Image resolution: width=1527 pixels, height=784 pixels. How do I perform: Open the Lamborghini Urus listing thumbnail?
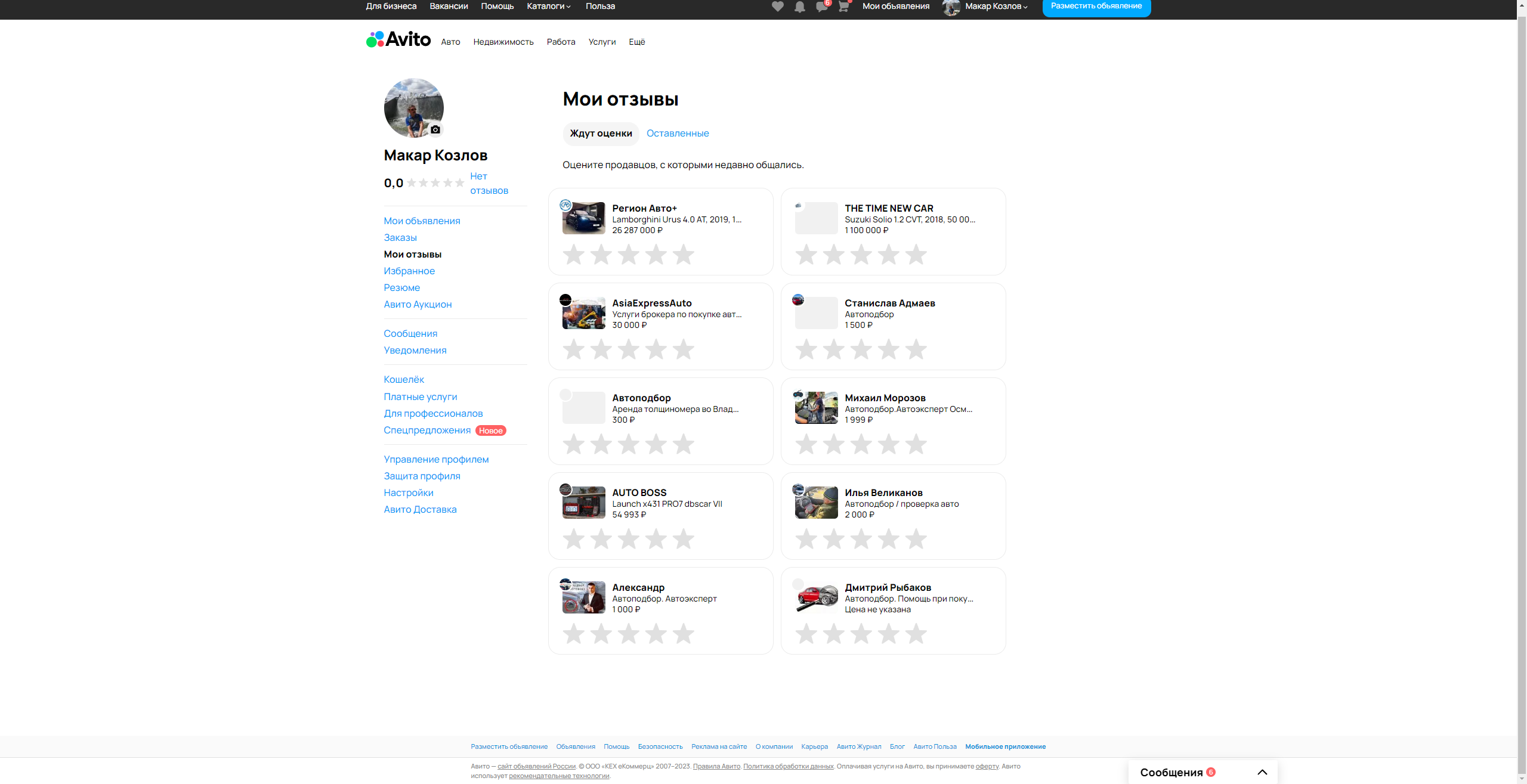pos(583,218)
